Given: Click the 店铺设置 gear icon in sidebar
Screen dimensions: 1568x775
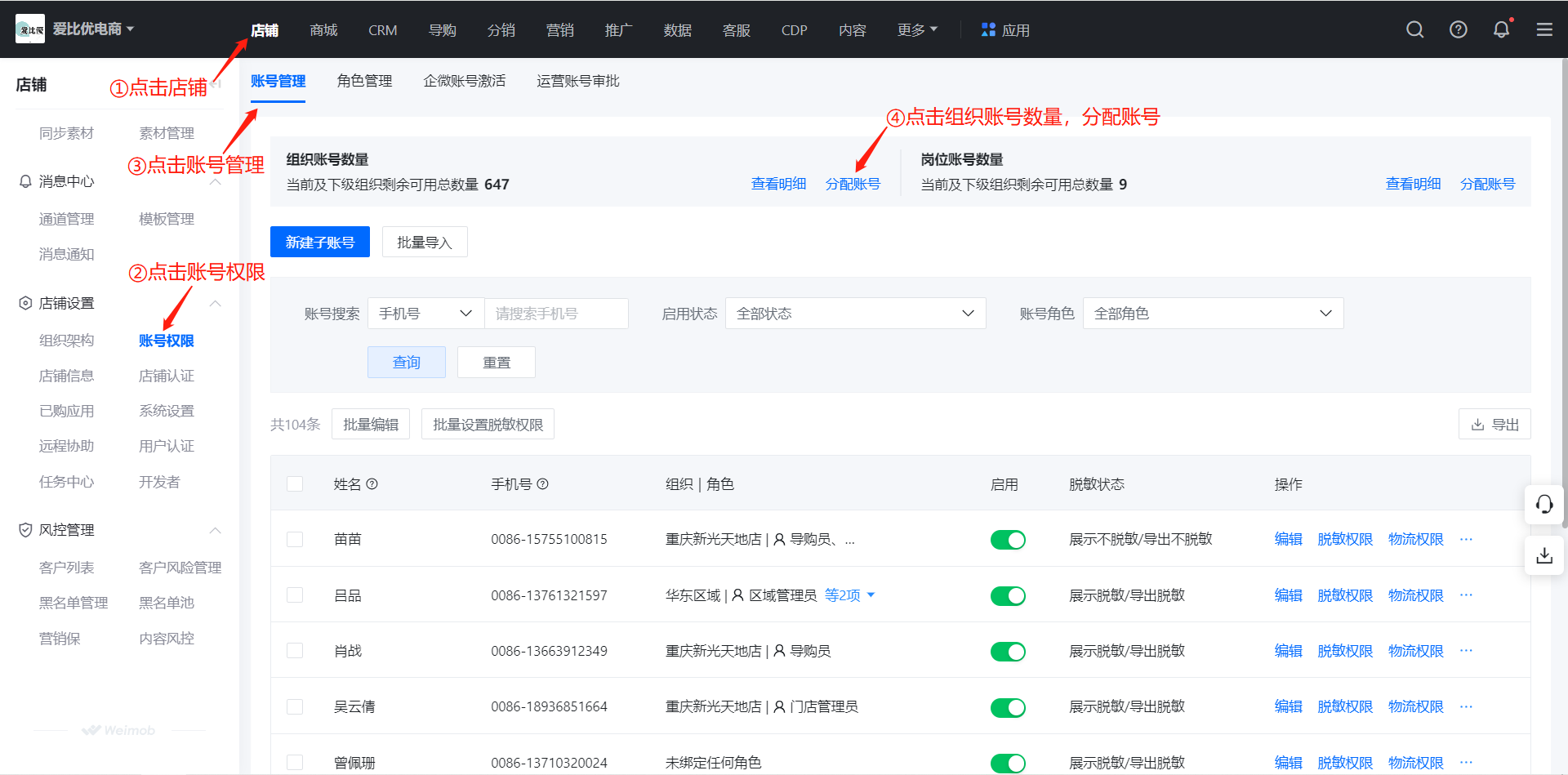Looking at the screenshot, I should (x=25, y=303).
